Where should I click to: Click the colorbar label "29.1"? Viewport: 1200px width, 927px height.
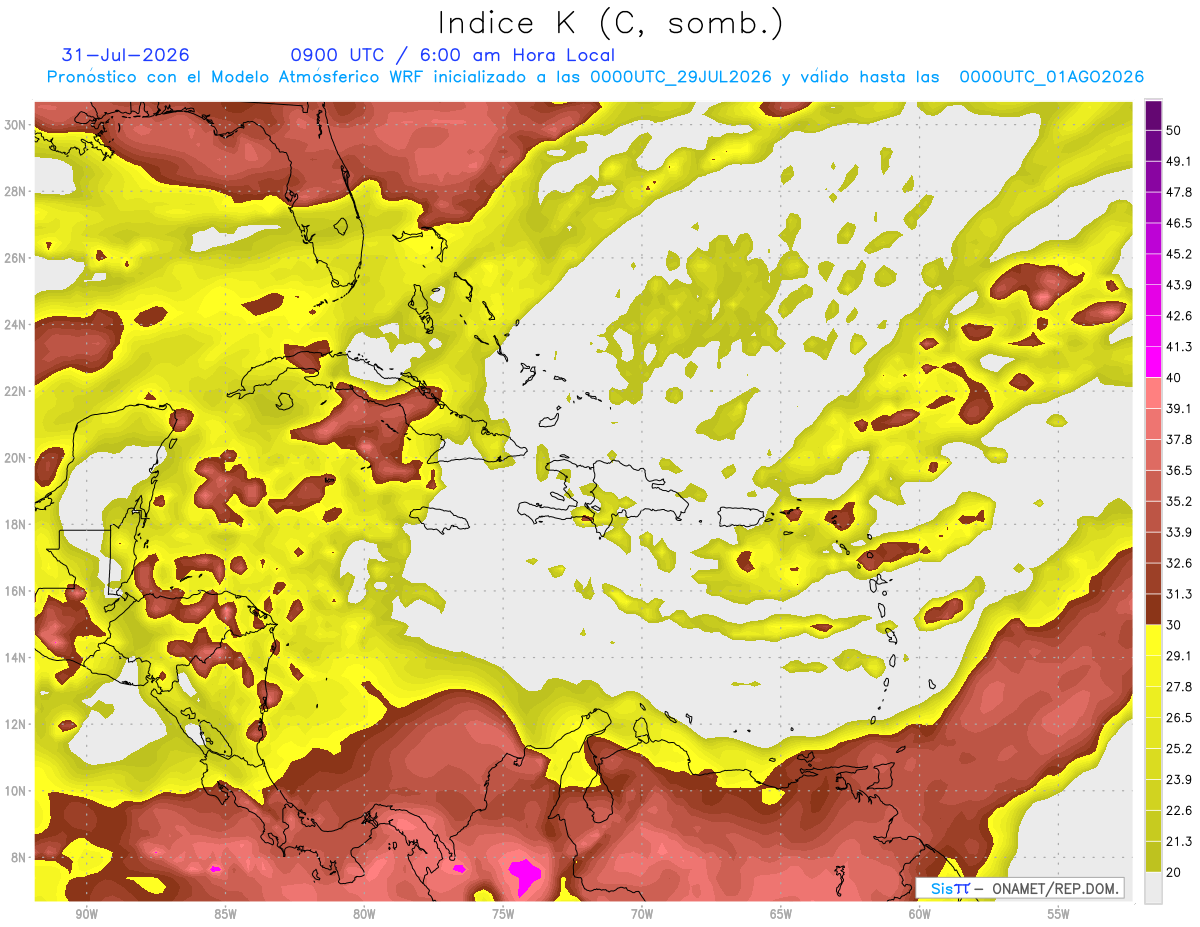click(x=1179, y=655)
